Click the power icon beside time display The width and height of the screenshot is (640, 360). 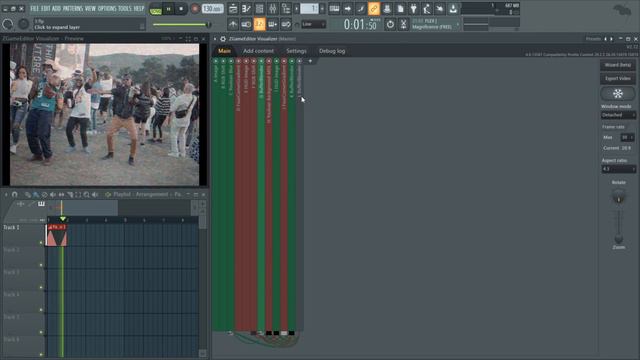(390, 24)
